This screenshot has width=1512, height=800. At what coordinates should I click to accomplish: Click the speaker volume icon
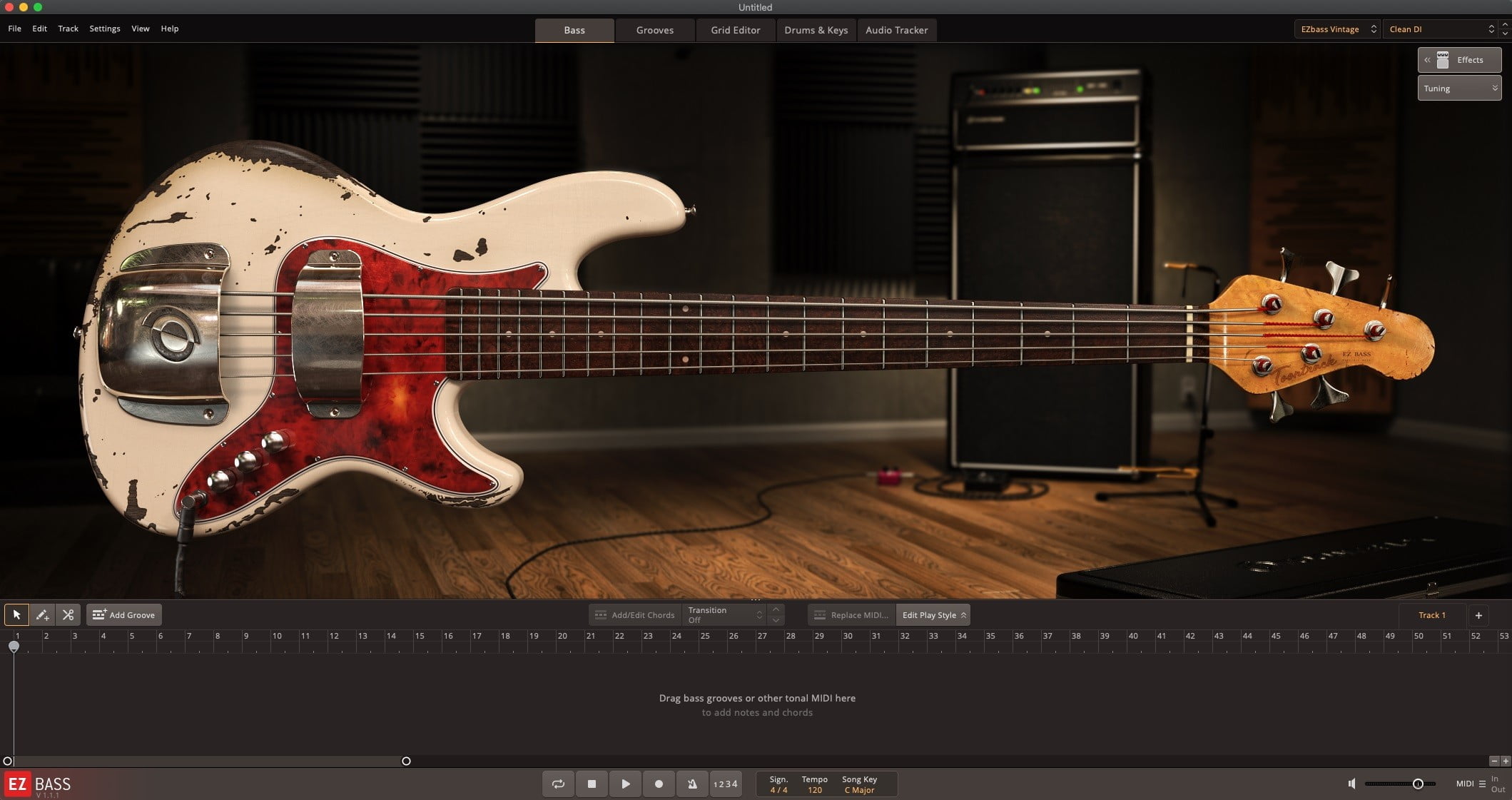point(1351,784)
